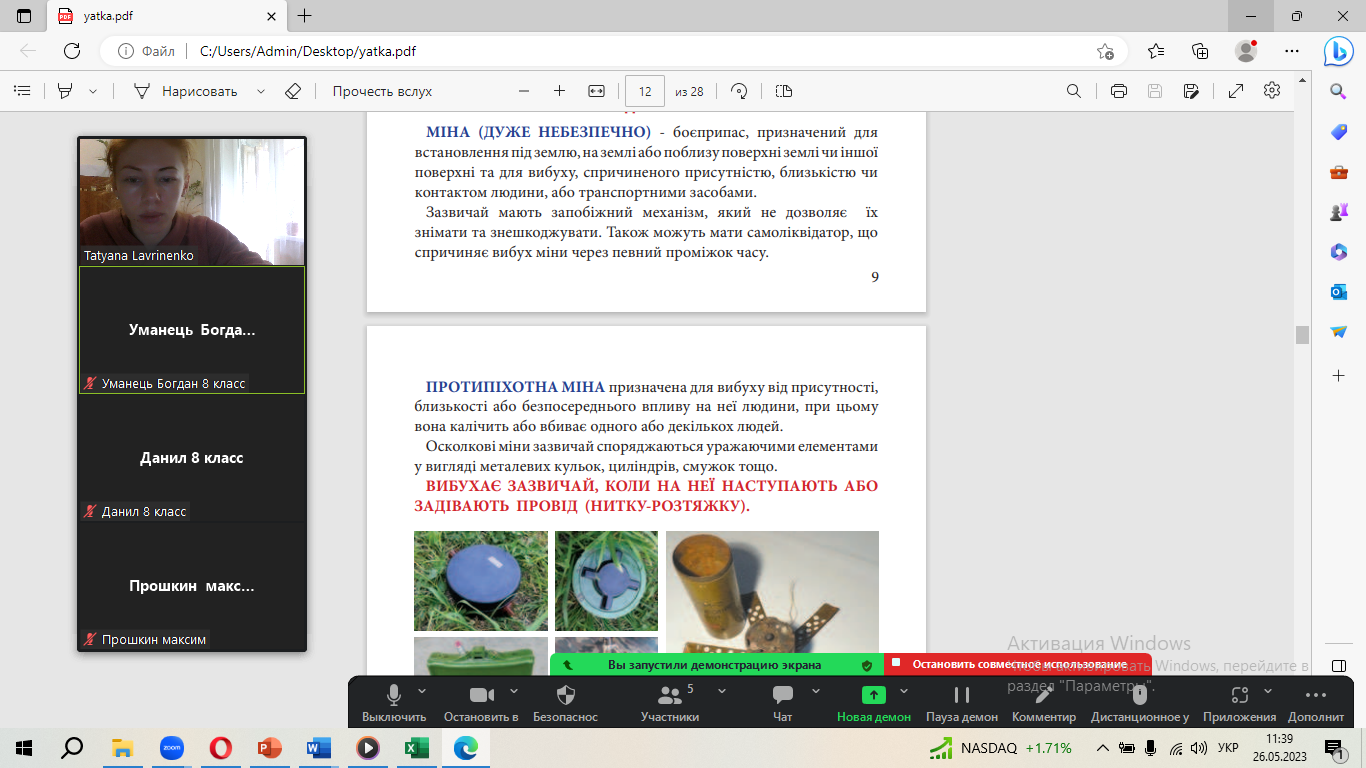Open the Участники participants panel
This screenshot has height=768, width=1366.
(669, 702)
